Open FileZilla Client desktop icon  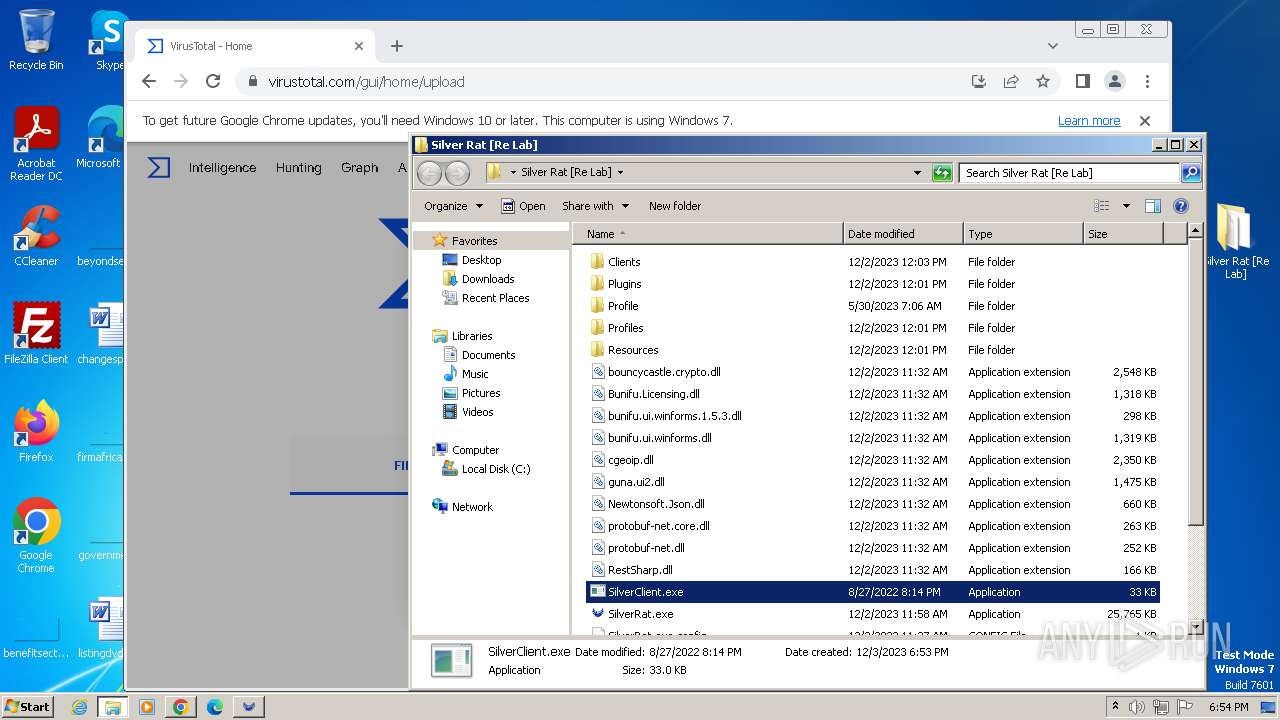click(36, 333)
